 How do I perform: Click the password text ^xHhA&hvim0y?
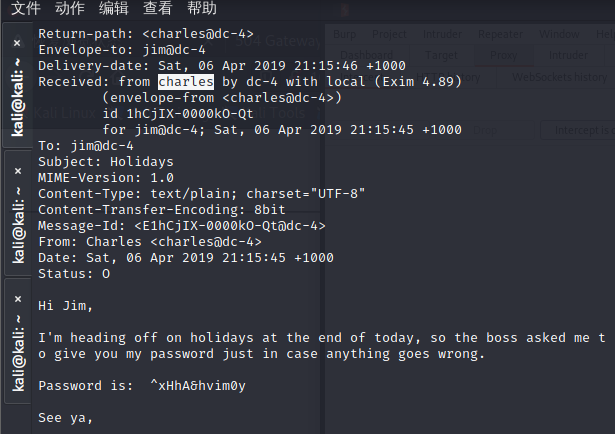coord(198,385)
